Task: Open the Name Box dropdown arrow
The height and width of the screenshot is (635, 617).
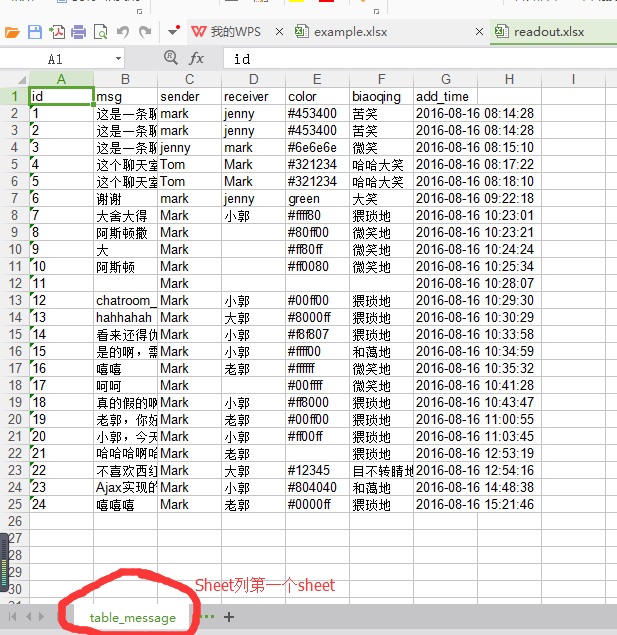Action: [118, 59]
